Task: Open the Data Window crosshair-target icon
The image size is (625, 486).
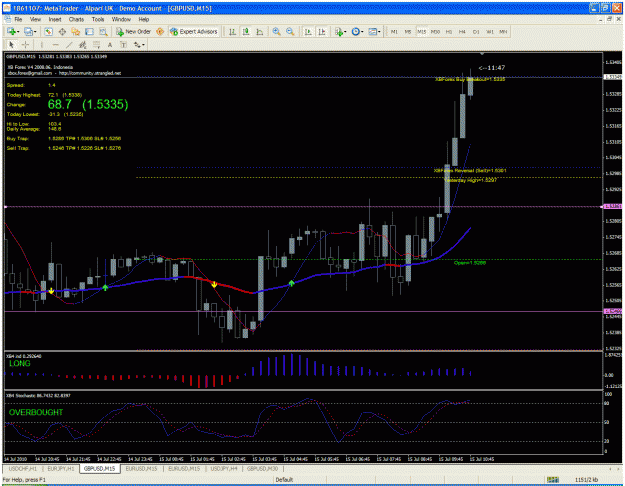Action: [x=62, y=31]
